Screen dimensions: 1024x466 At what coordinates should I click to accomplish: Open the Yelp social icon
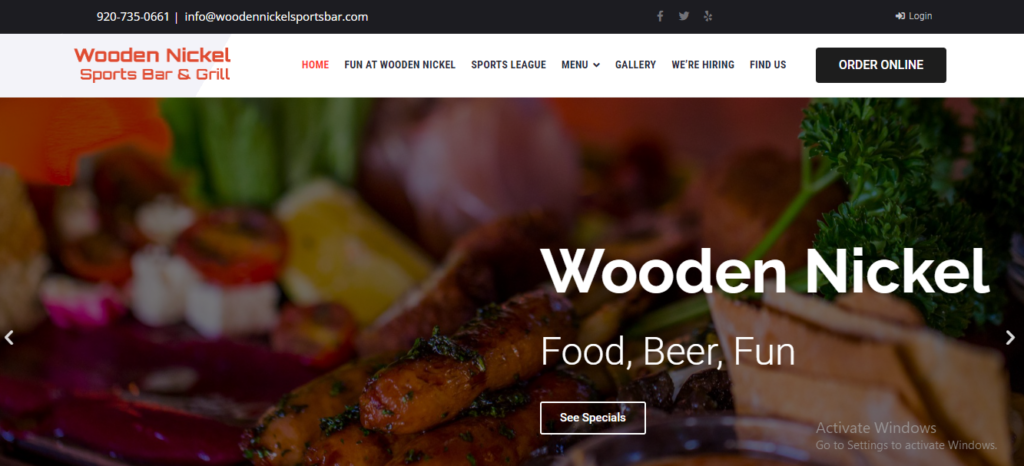(708, 16)
